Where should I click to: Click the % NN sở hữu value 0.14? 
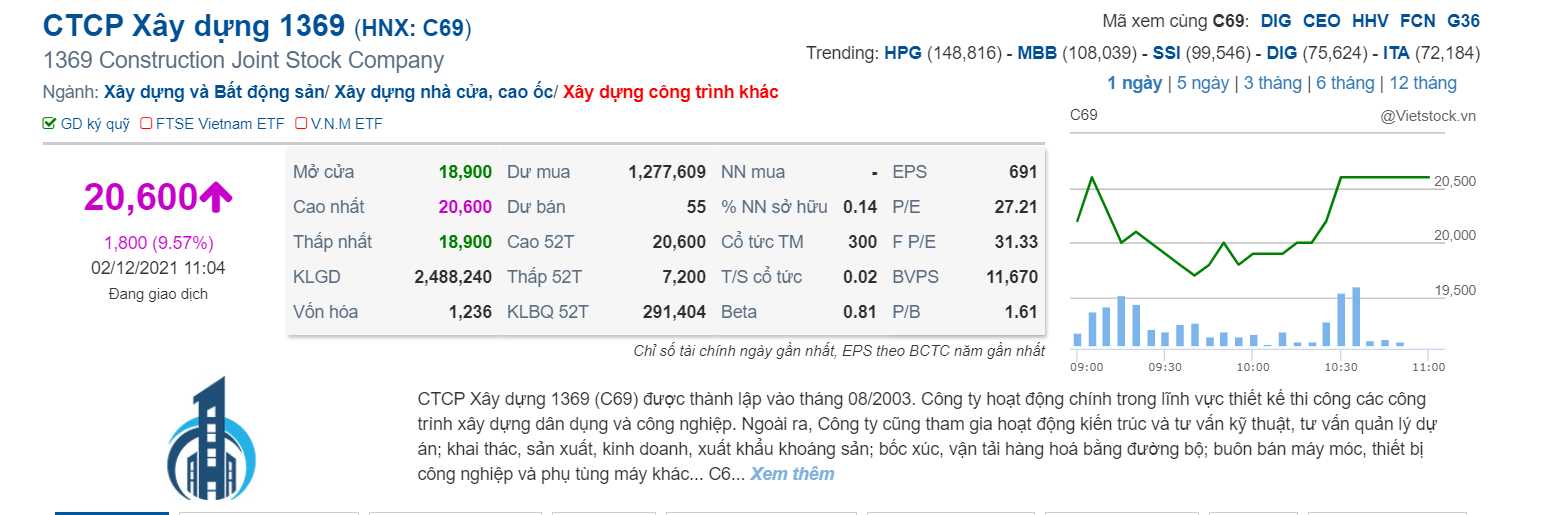[x=860, y=207]
